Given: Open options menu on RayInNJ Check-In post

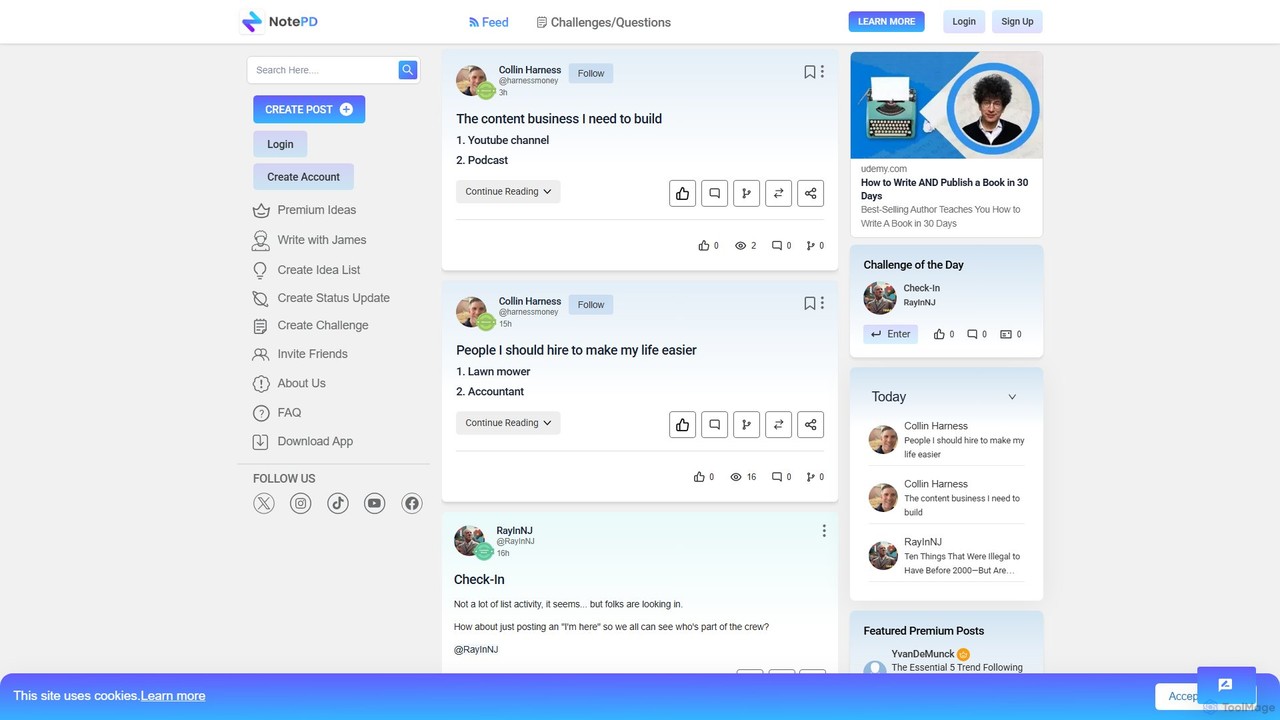Looking at the screenshot, I should click(x=824, y=531).
